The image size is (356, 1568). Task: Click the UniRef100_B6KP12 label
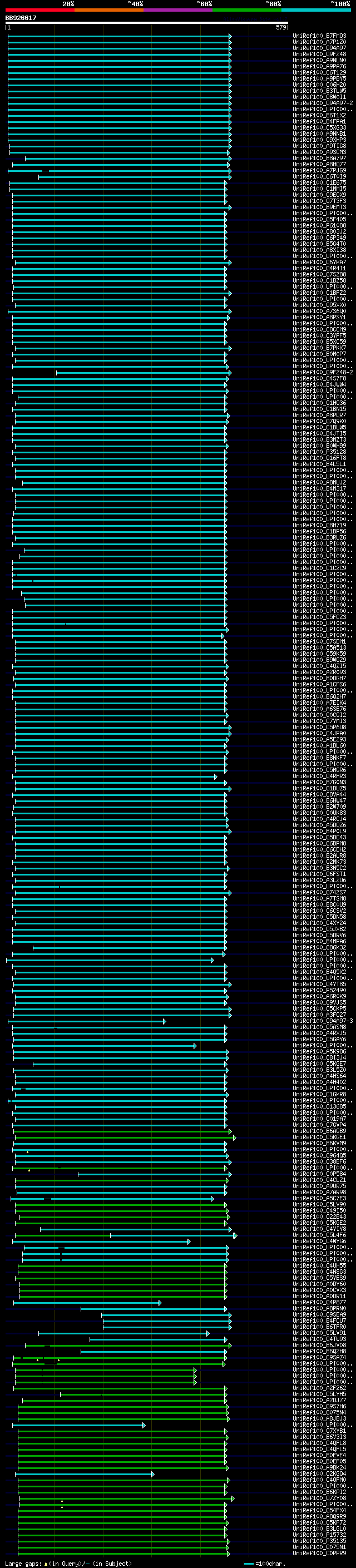click(x=319, y=1491)
